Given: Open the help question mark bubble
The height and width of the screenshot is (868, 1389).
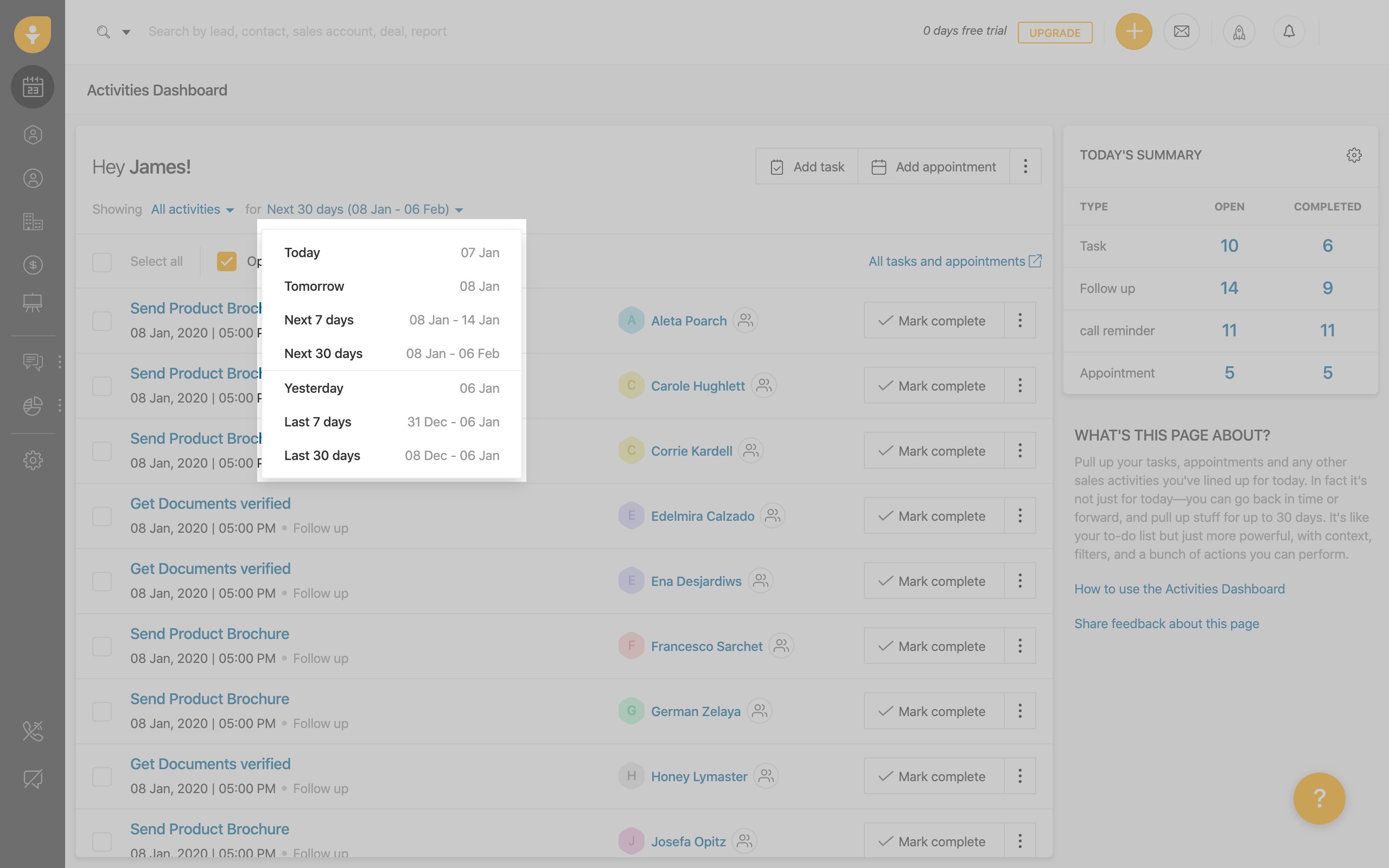Looking at the screenshot, I should 1319,798.
